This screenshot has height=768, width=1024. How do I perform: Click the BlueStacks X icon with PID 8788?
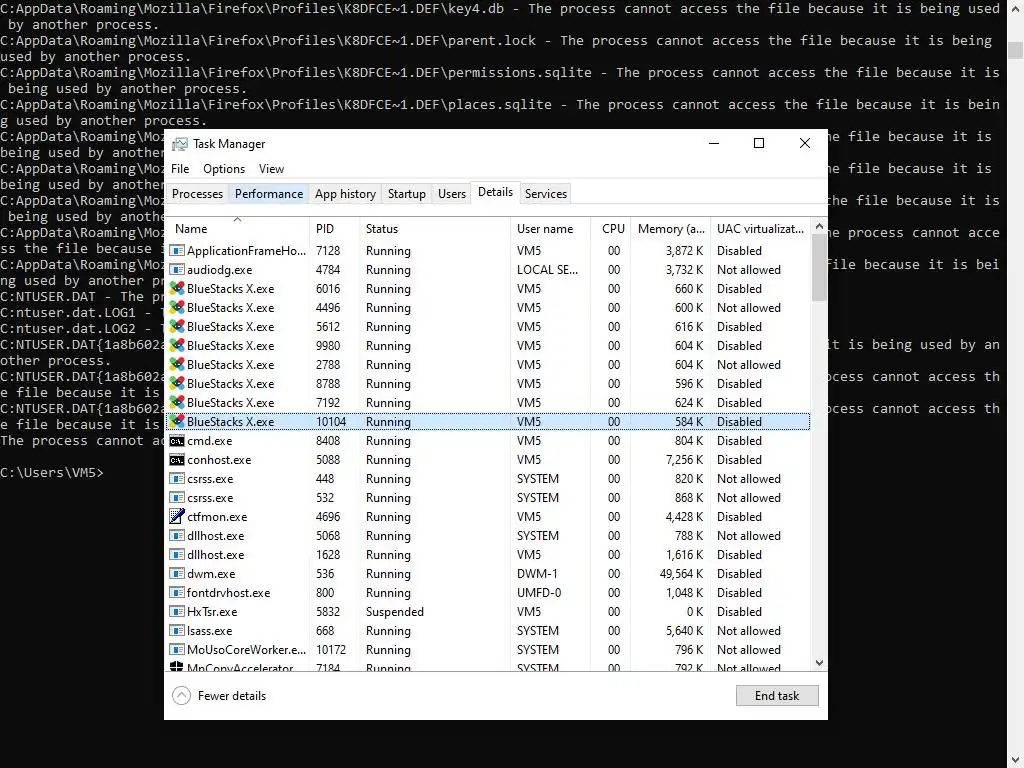coord(176,383)
